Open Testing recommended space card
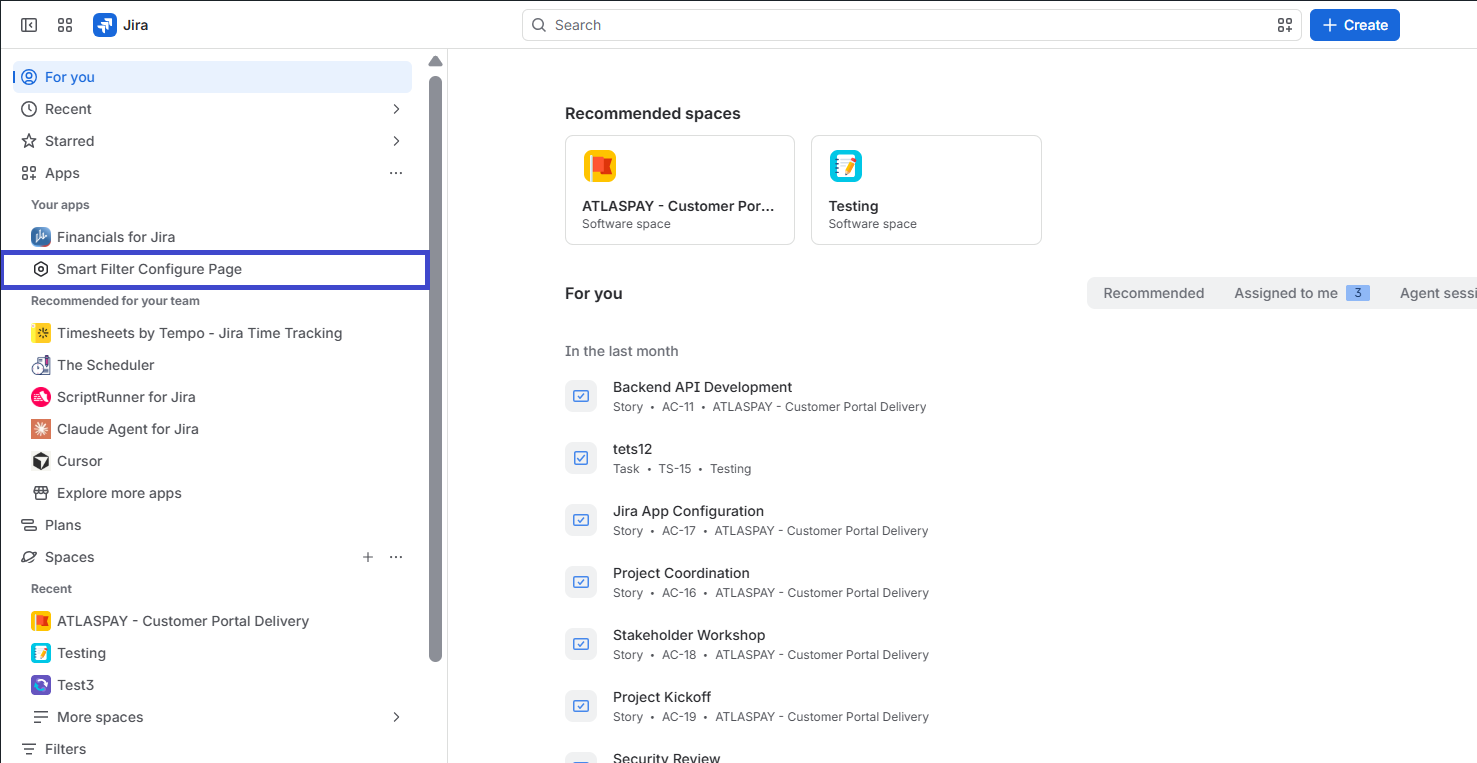Viewport: 1477px width, 763px height. (926, 190)
